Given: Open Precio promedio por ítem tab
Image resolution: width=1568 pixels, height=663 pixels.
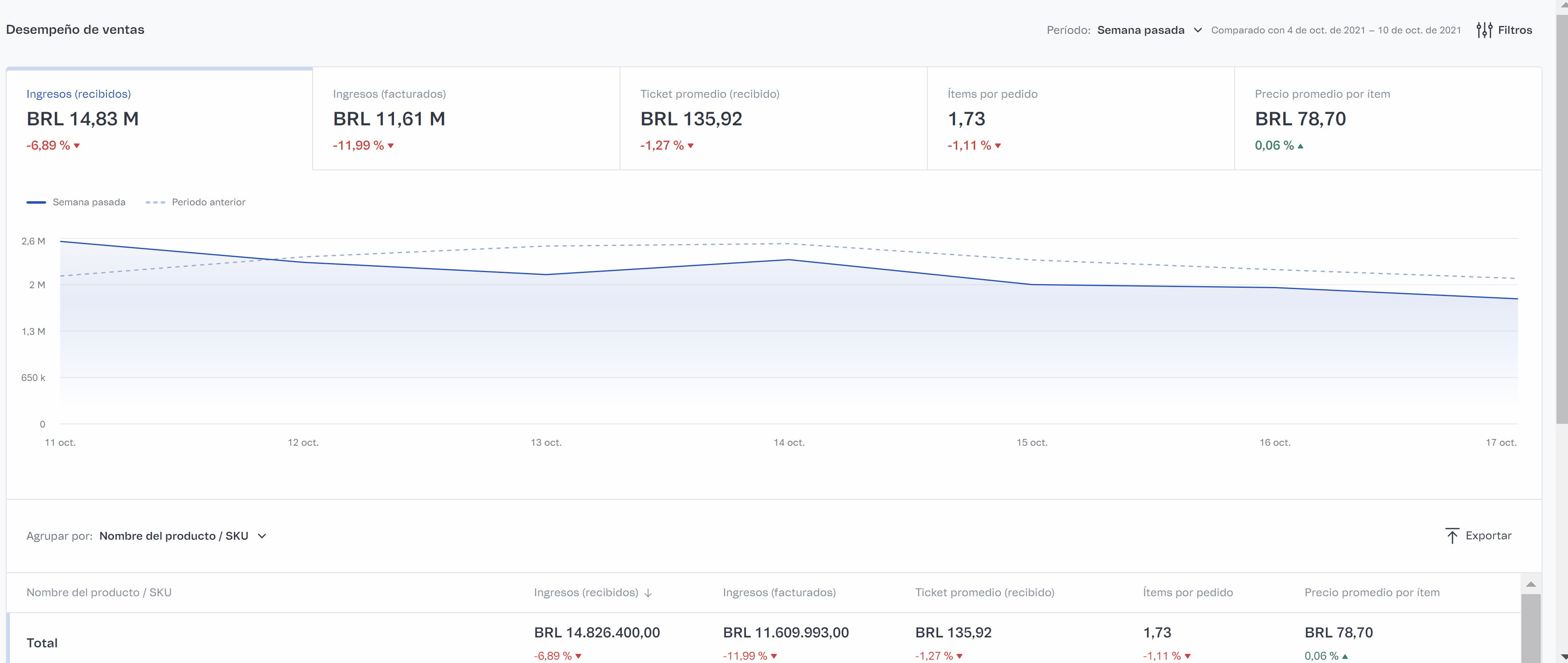Looking at the screenshot, I should [x=1387, y=119].
